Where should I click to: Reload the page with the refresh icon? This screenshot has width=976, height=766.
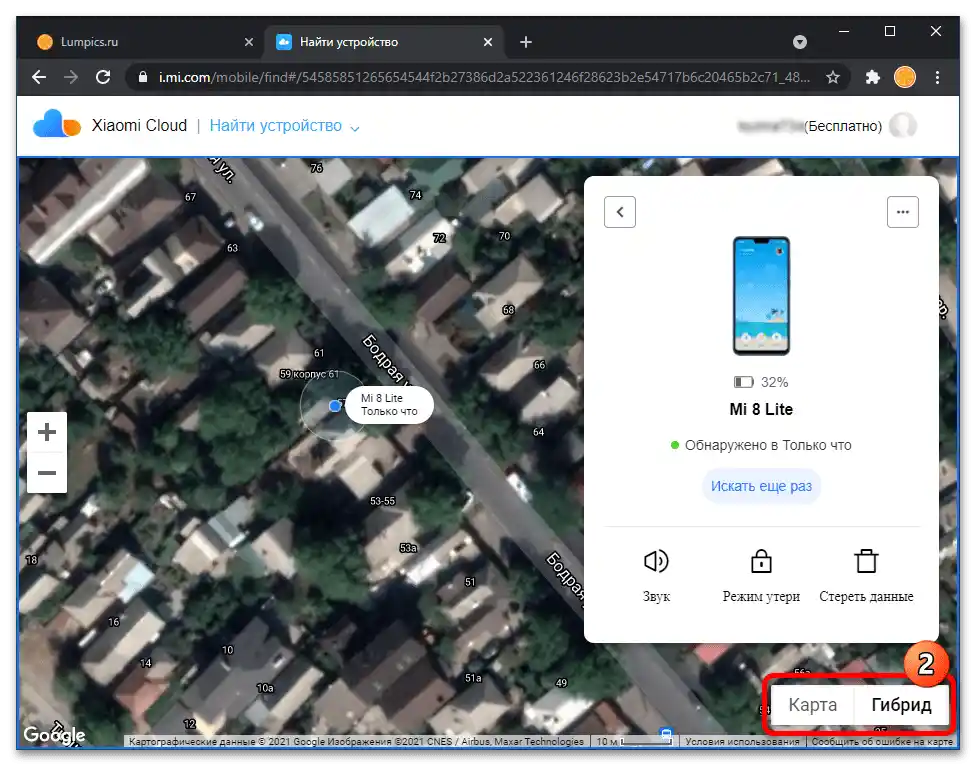(103, 77)
